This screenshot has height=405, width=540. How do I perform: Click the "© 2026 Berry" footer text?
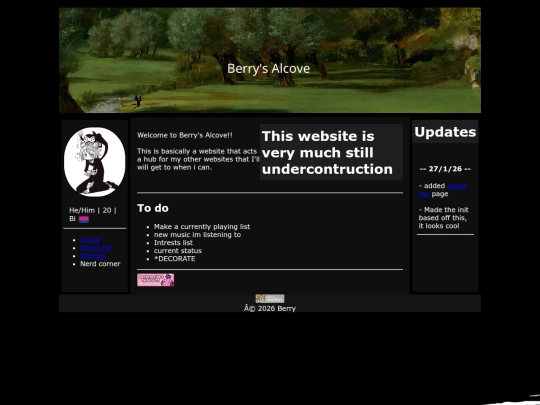click(x=270, y=309)
